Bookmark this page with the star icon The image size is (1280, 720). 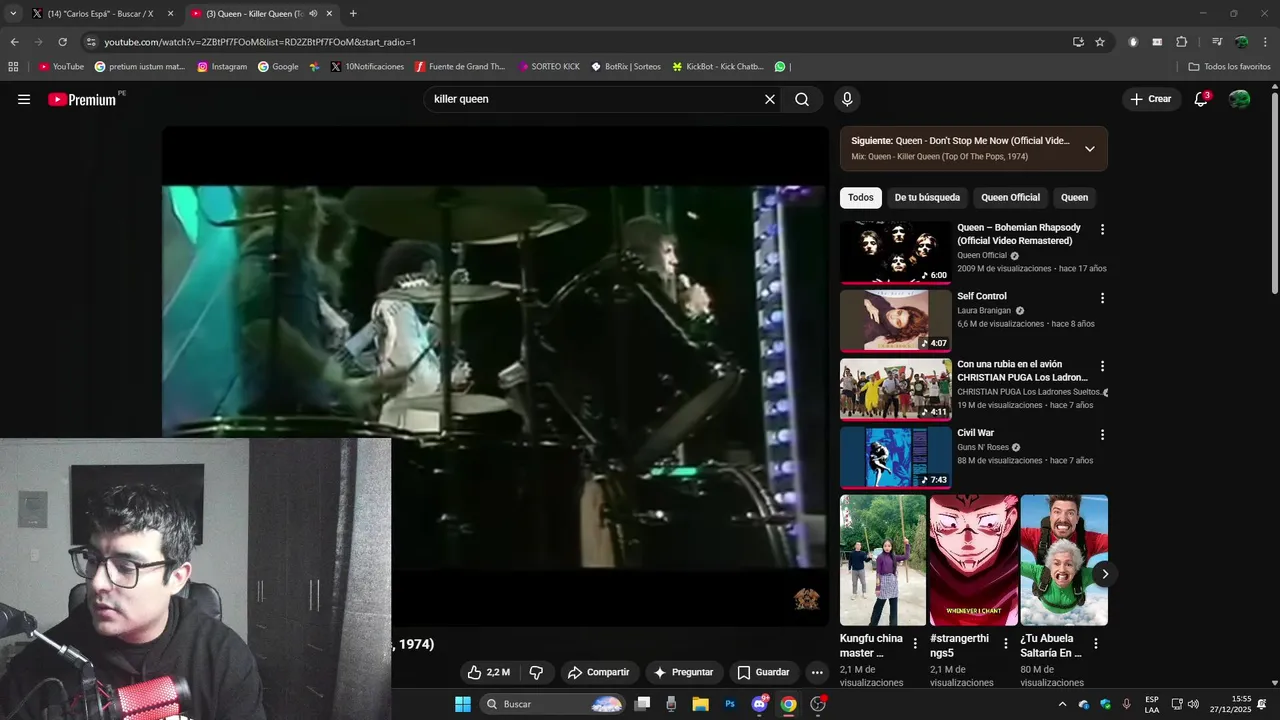(1100, 42)
